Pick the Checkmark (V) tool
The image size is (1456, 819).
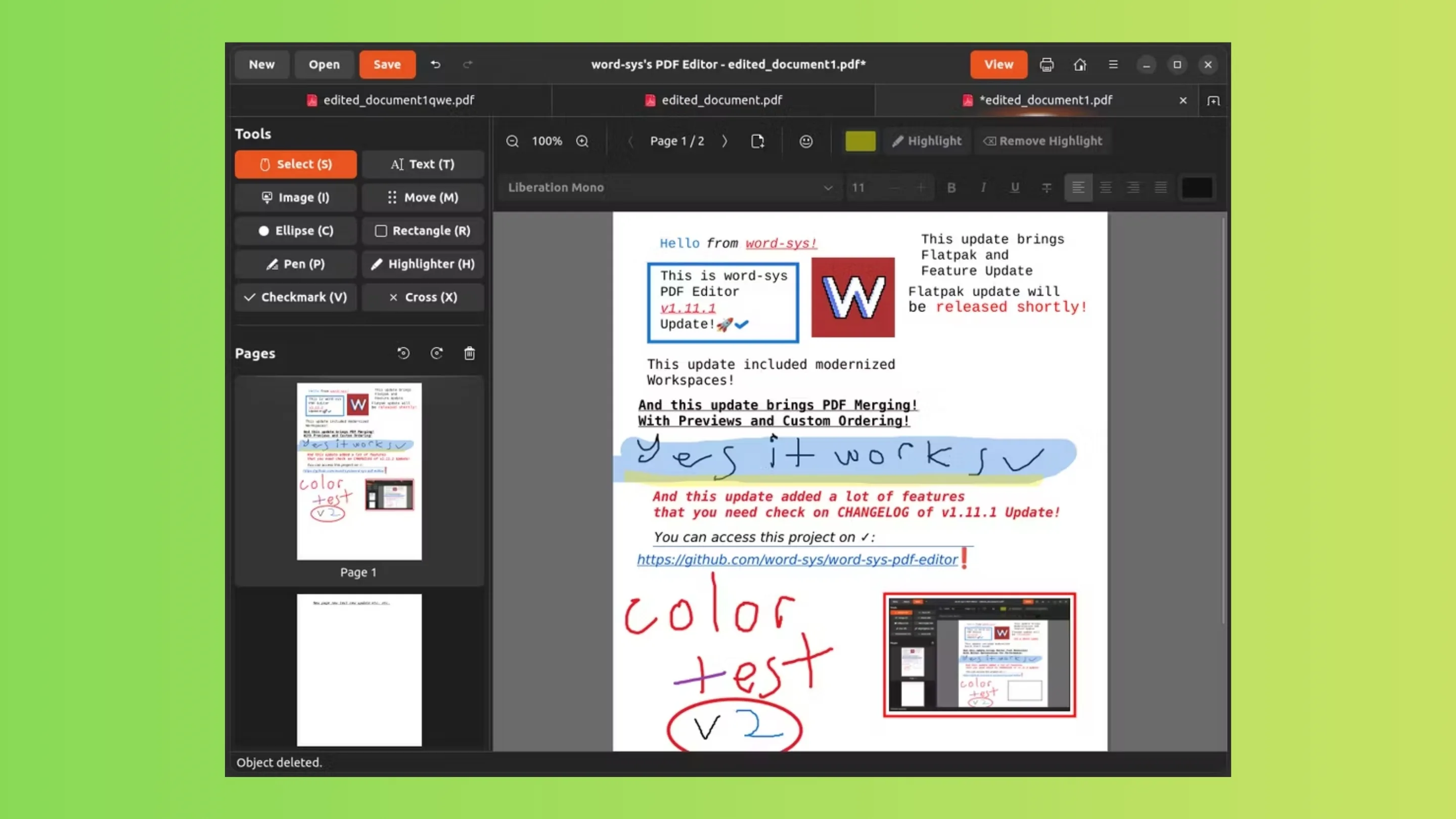[x=296, y=297]
